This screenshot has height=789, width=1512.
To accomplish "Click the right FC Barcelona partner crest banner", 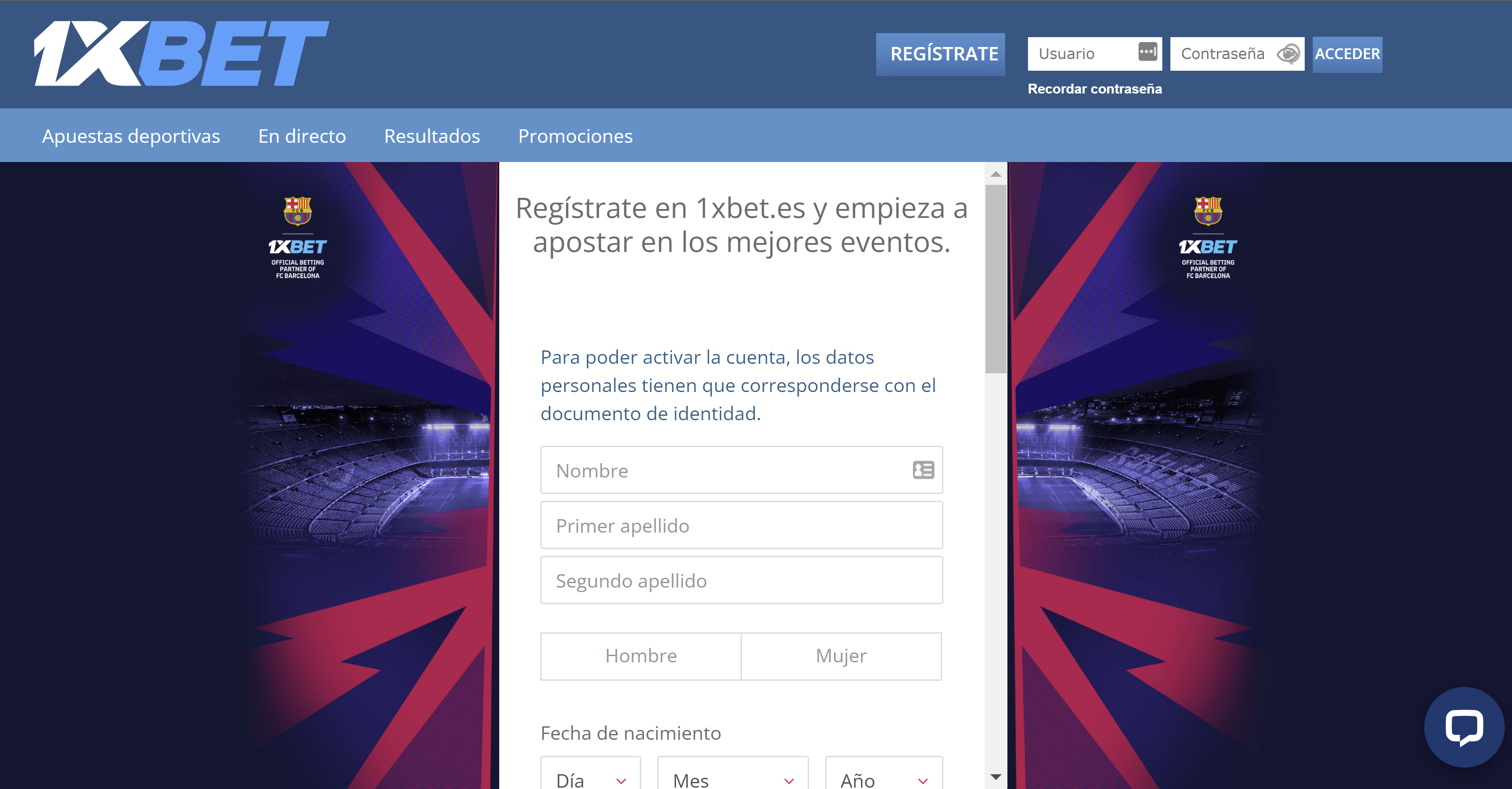I will pos(1208,238).
